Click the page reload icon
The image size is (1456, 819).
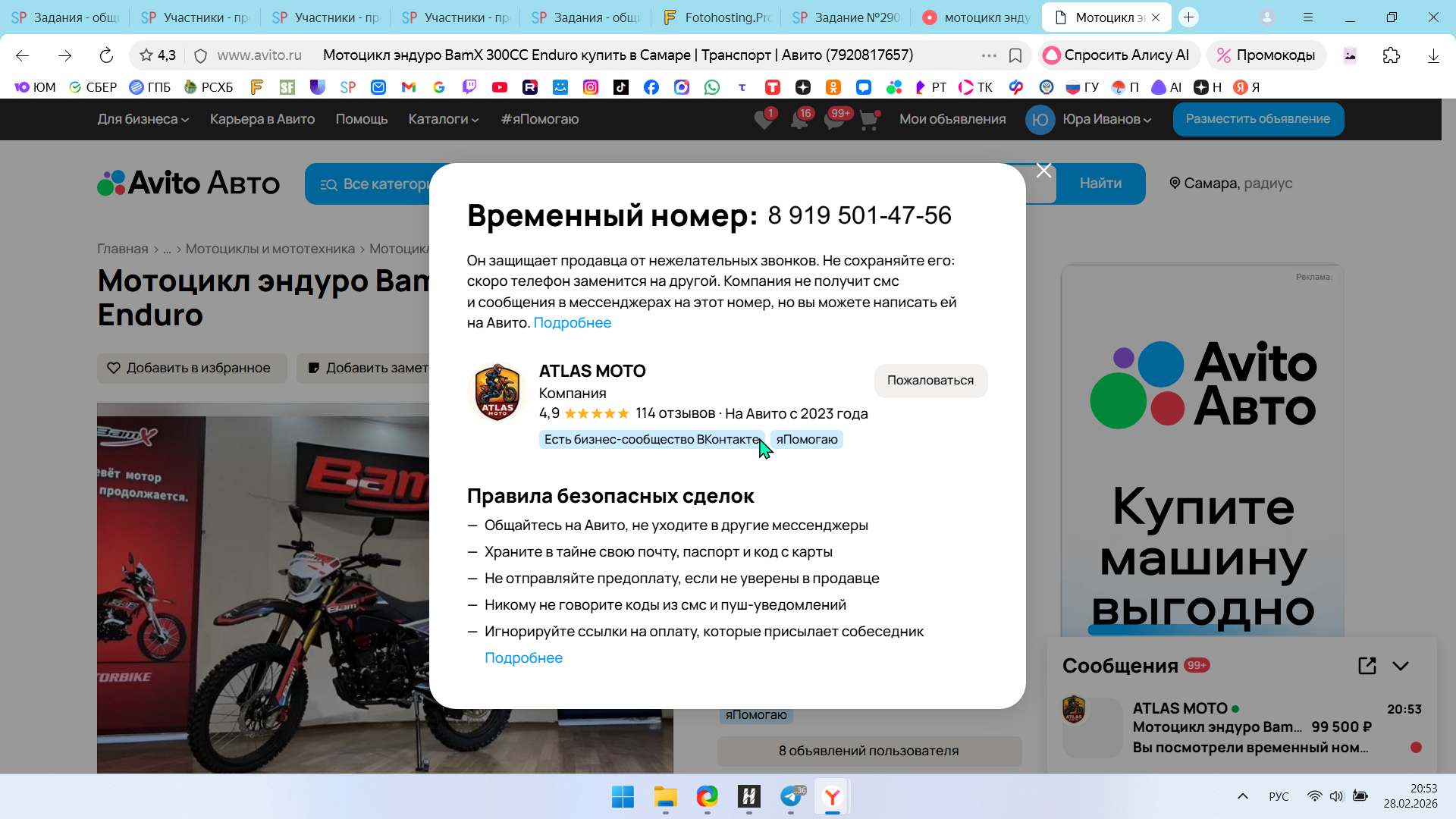pos(106,55)
